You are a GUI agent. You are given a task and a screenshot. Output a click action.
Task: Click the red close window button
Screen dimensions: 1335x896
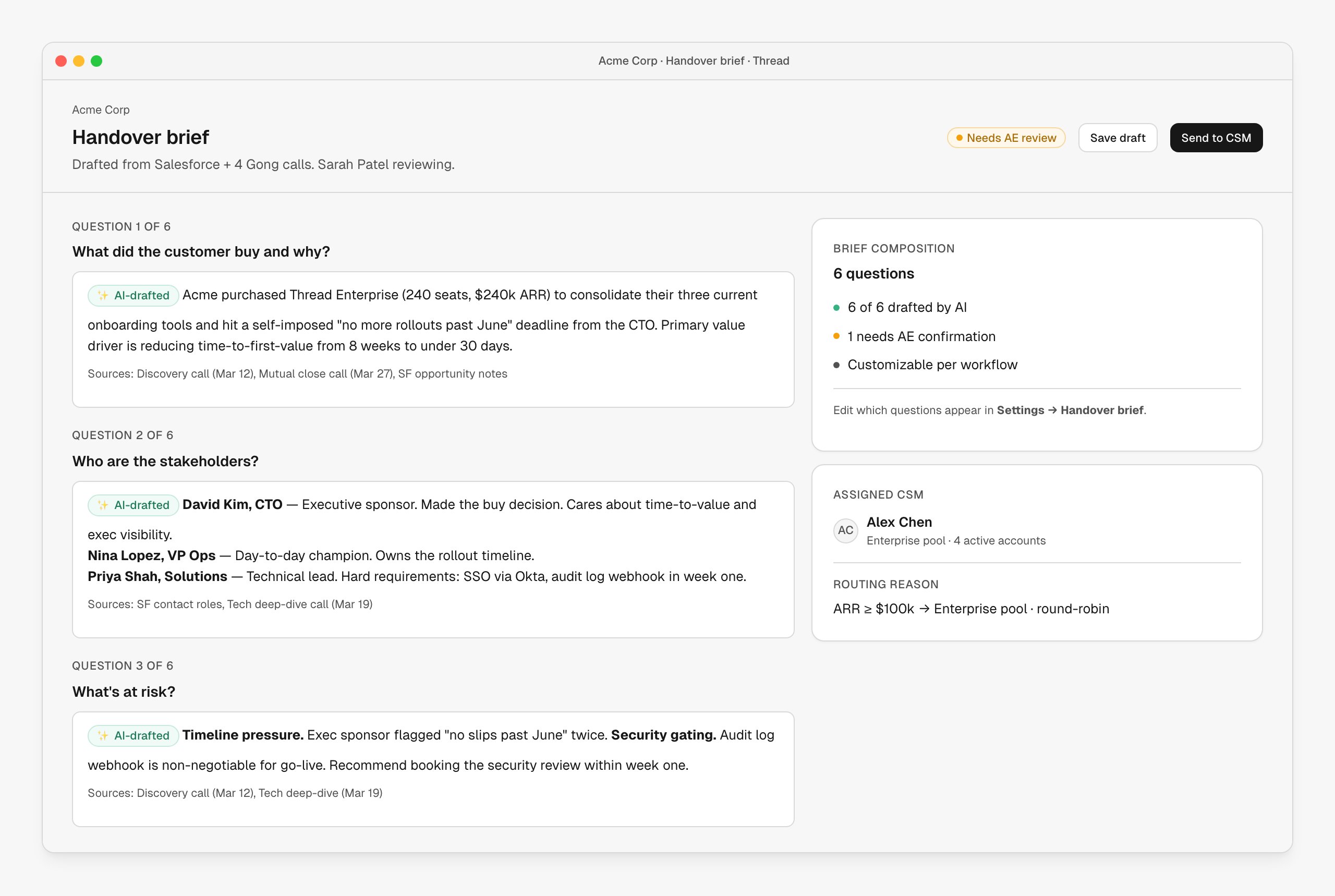61,60
